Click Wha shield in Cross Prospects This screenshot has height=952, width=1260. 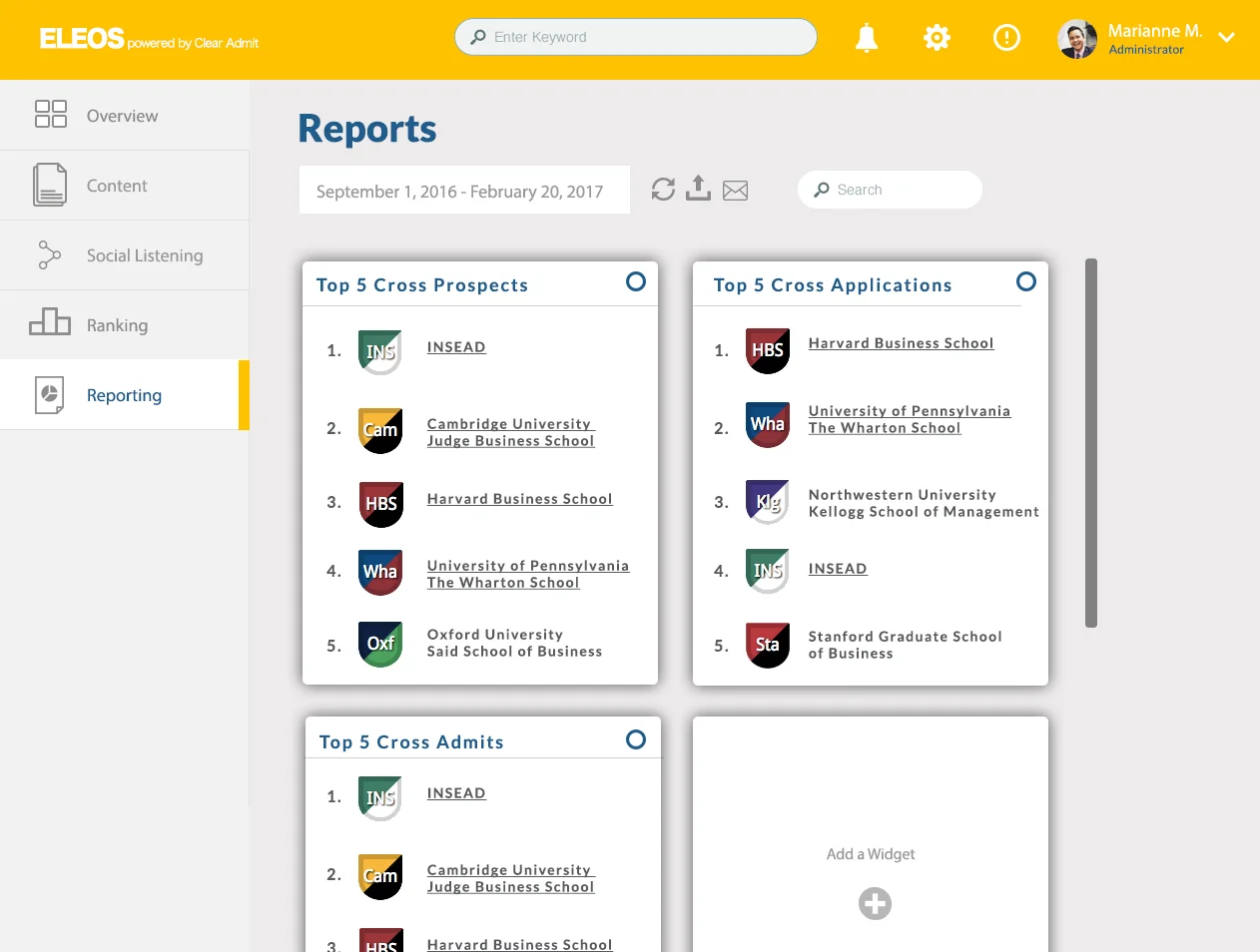(x=380, y=572)
